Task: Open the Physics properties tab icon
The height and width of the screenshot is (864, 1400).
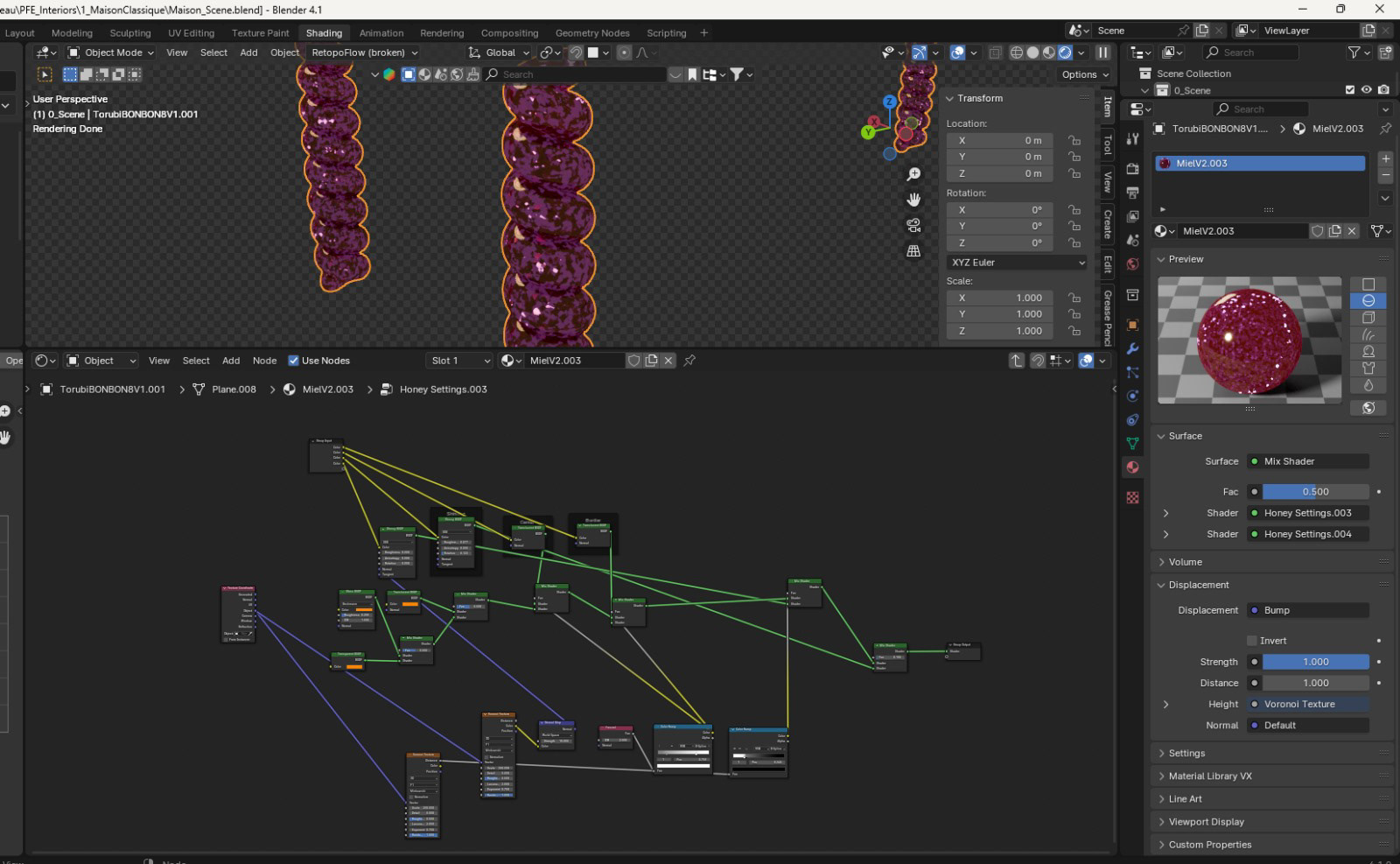Action: (1132, 396)
